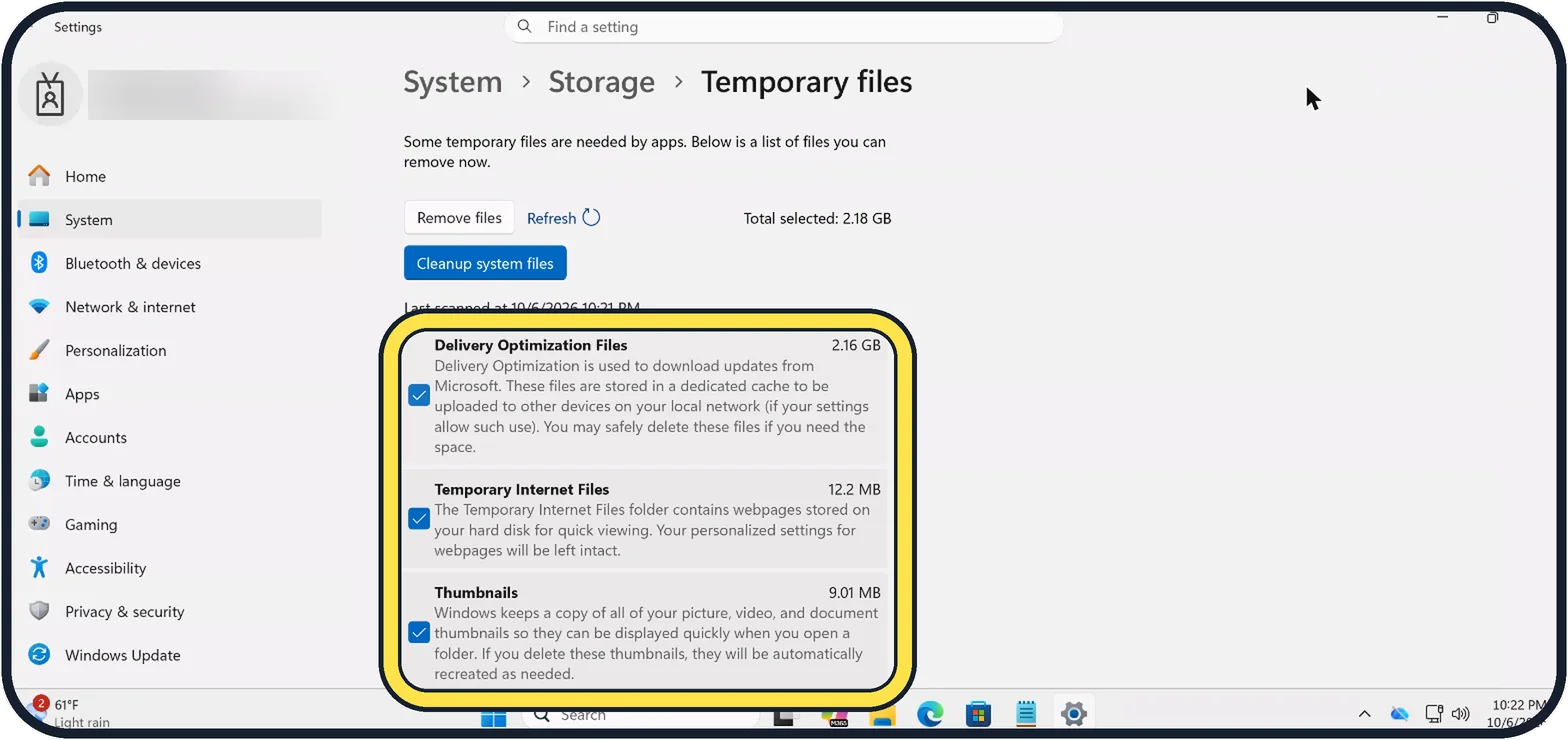
Task: Select Accounts in the sidebar
Action: coord(96,437)
